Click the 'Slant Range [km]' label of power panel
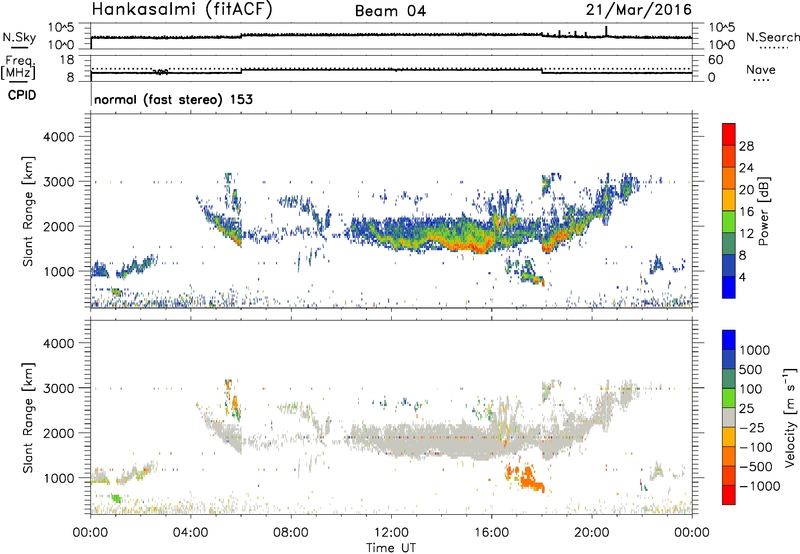800x554 pixels. tap(28, 212)
